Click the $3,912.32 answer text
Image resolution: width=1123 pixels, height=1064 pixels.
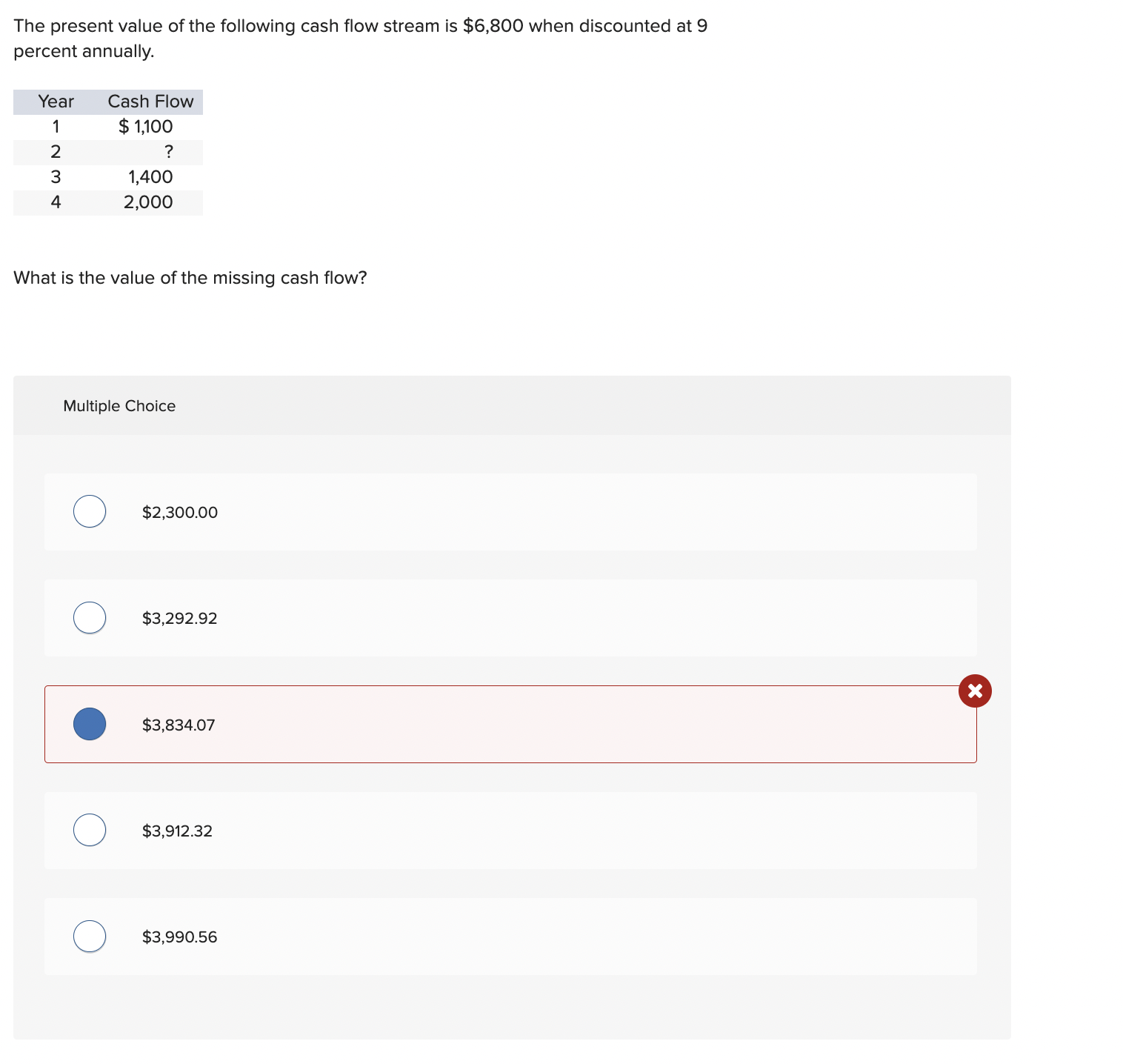[177, 831]
